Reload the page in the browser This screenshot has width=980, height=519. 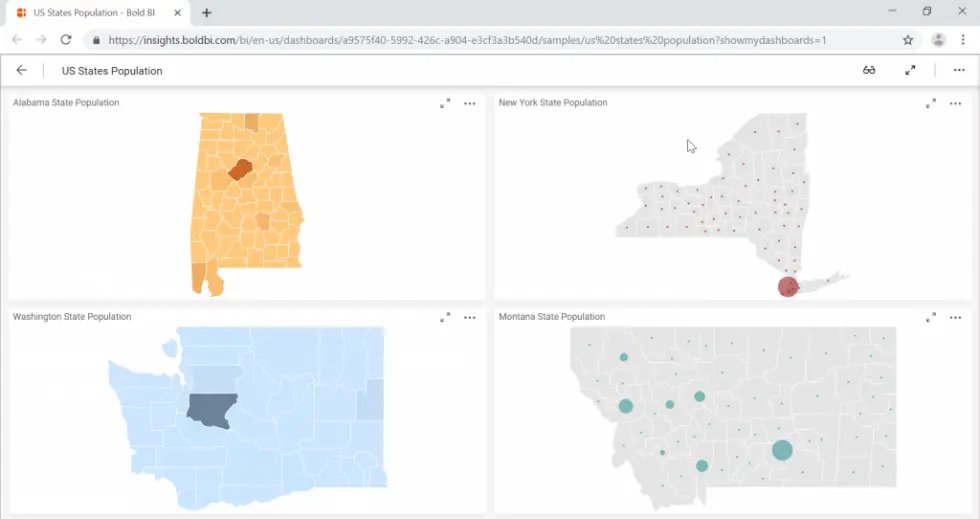point(66,40)
